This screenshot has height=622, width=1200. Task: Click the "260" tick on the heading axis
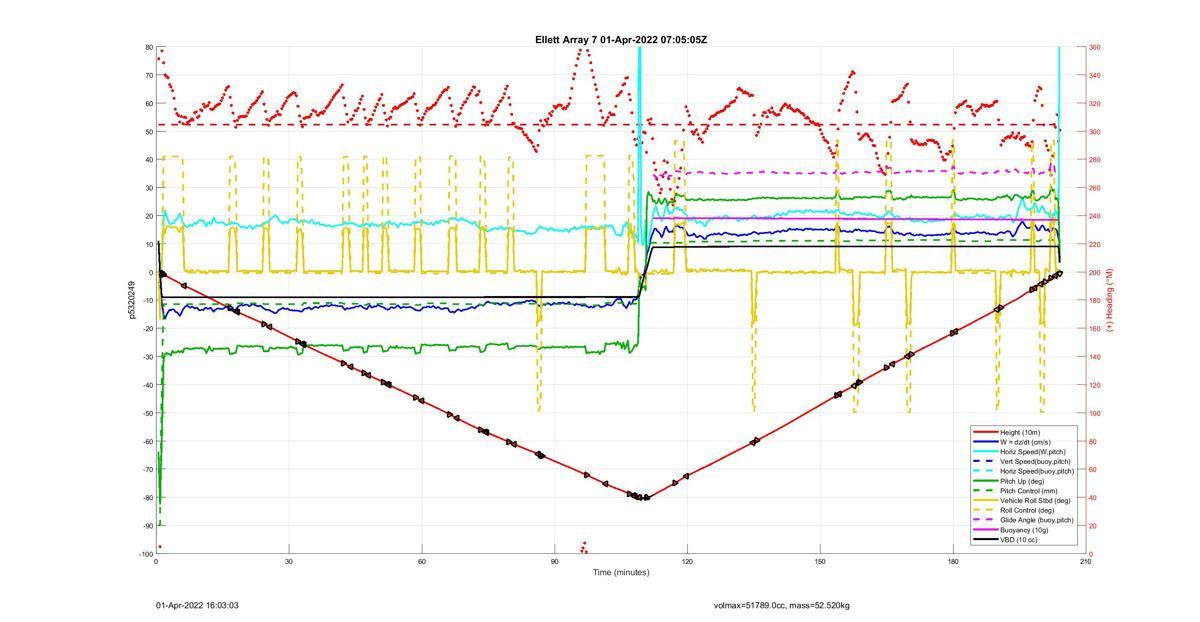(1095, 188)
